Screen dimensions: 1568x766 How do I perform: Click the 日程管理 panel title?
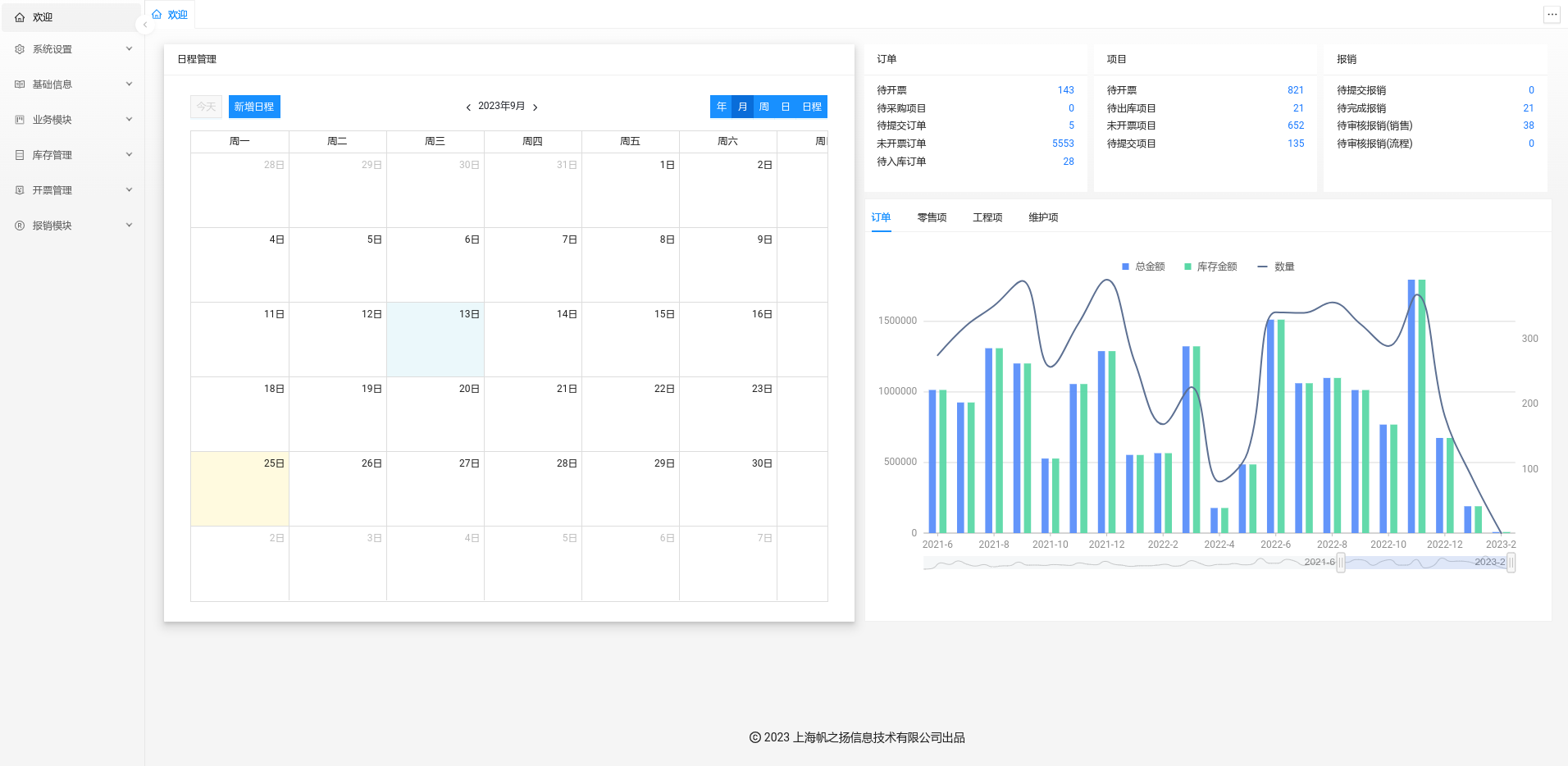pos(197,59)
